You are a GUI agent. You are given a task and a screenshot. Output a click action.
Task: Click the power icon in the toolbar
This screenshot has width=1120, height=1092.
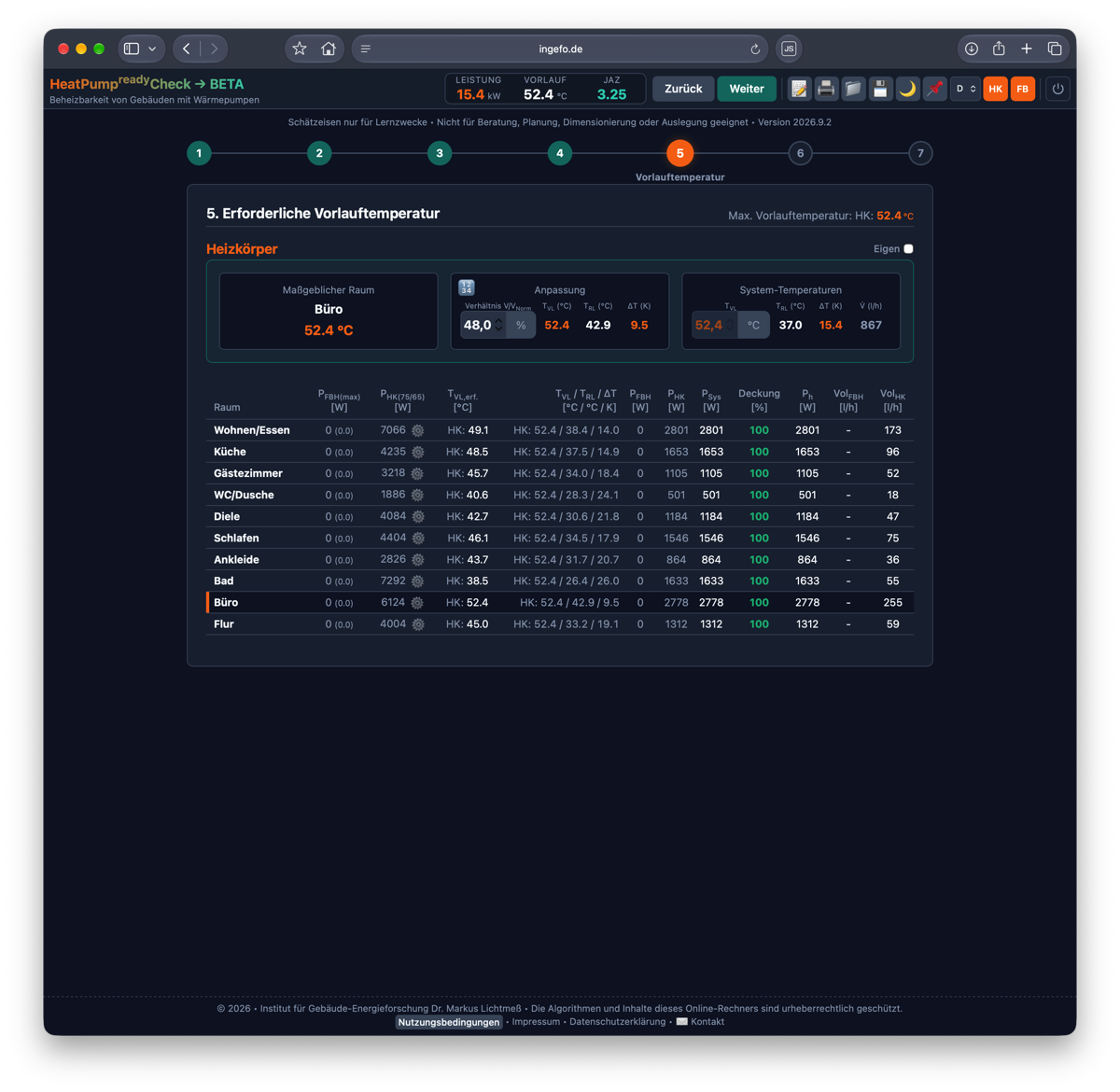1057,89
